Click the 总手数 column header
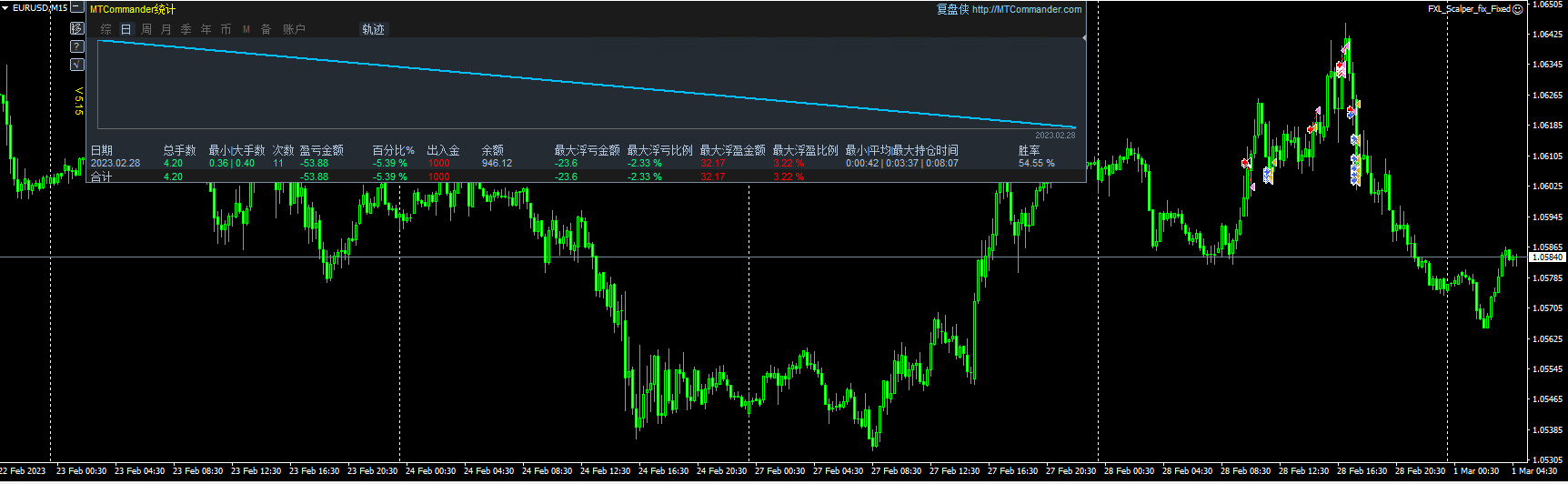The width and height of the screenshot is (1568, 484). pyautogui.click(x=180, y=150)
